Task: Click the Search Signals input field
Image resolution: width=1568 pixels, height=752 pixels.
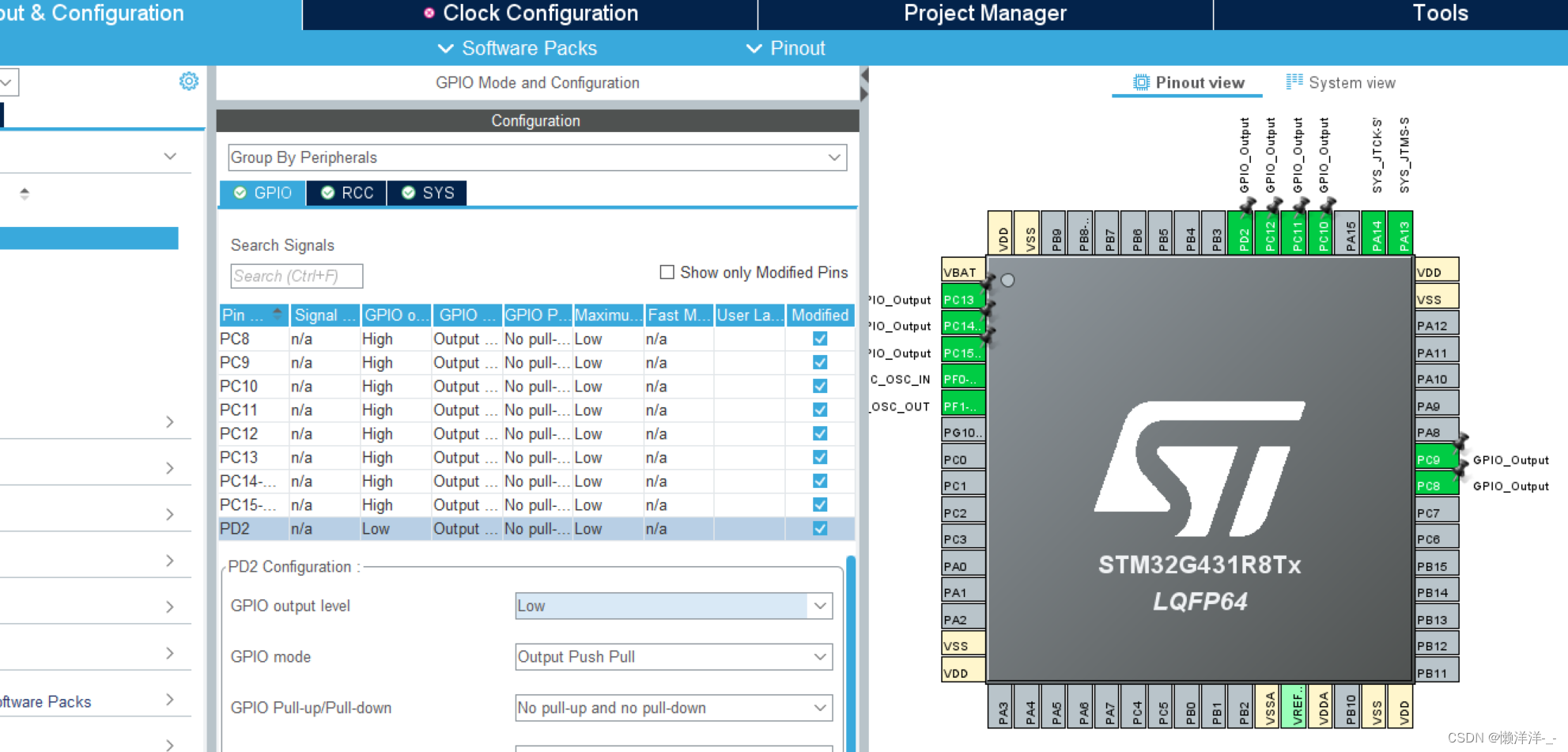Action: pyautogui.click(x=297, y=276)
